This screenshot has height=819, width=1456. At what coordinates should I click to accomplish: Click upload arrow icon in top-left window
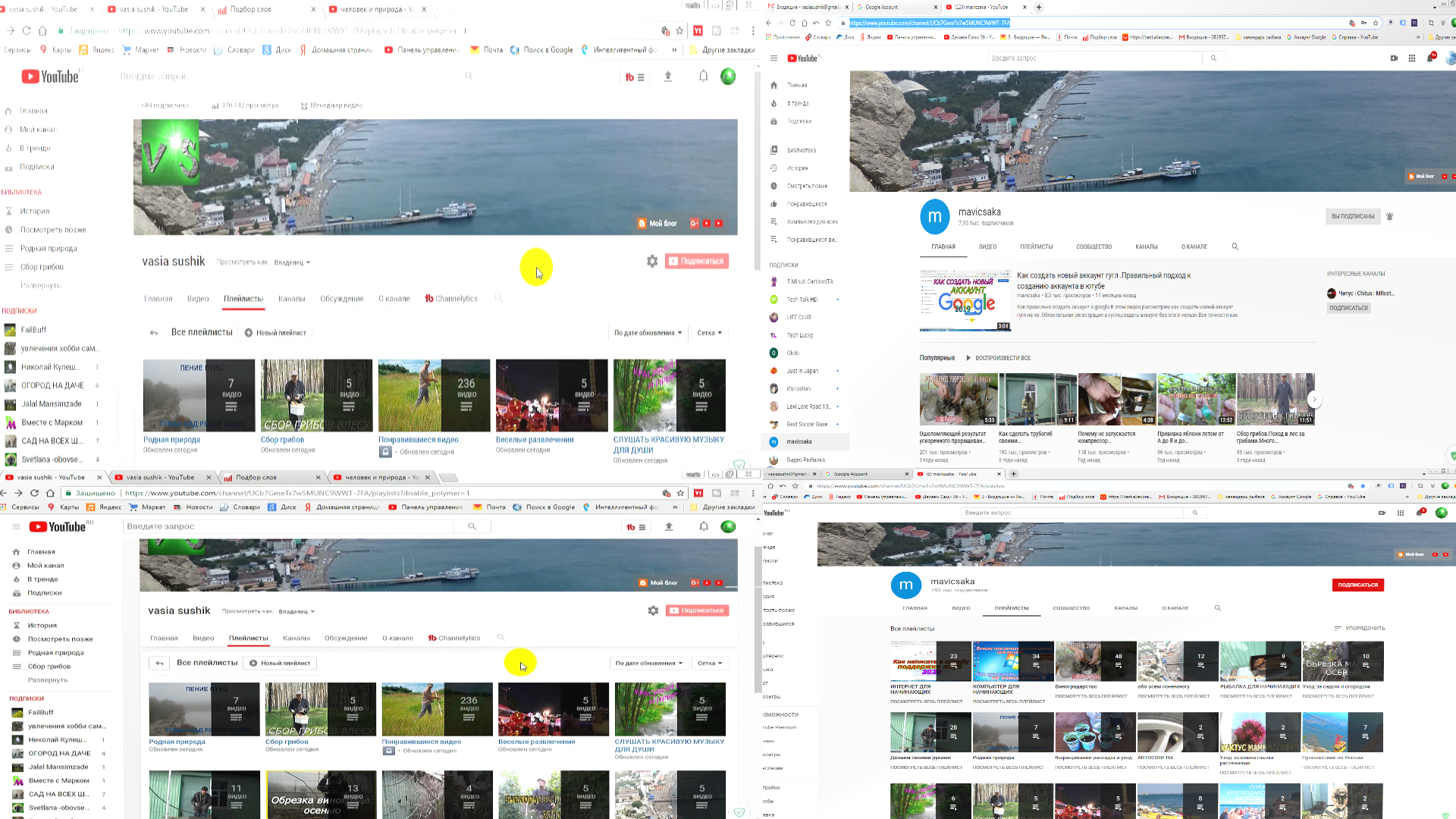(x=668, y=76)
